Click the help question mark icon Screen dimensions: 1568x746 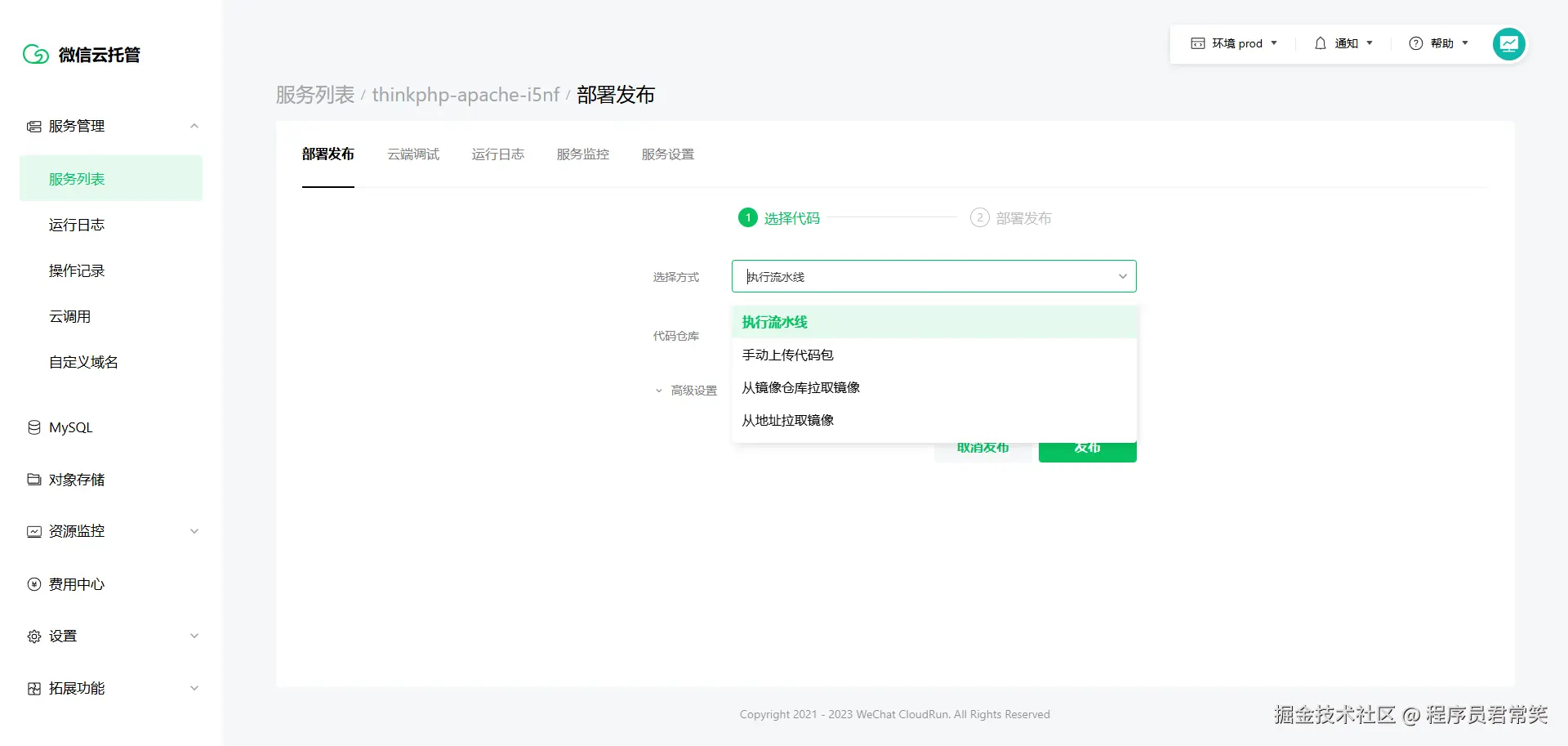click(1416, 43)
